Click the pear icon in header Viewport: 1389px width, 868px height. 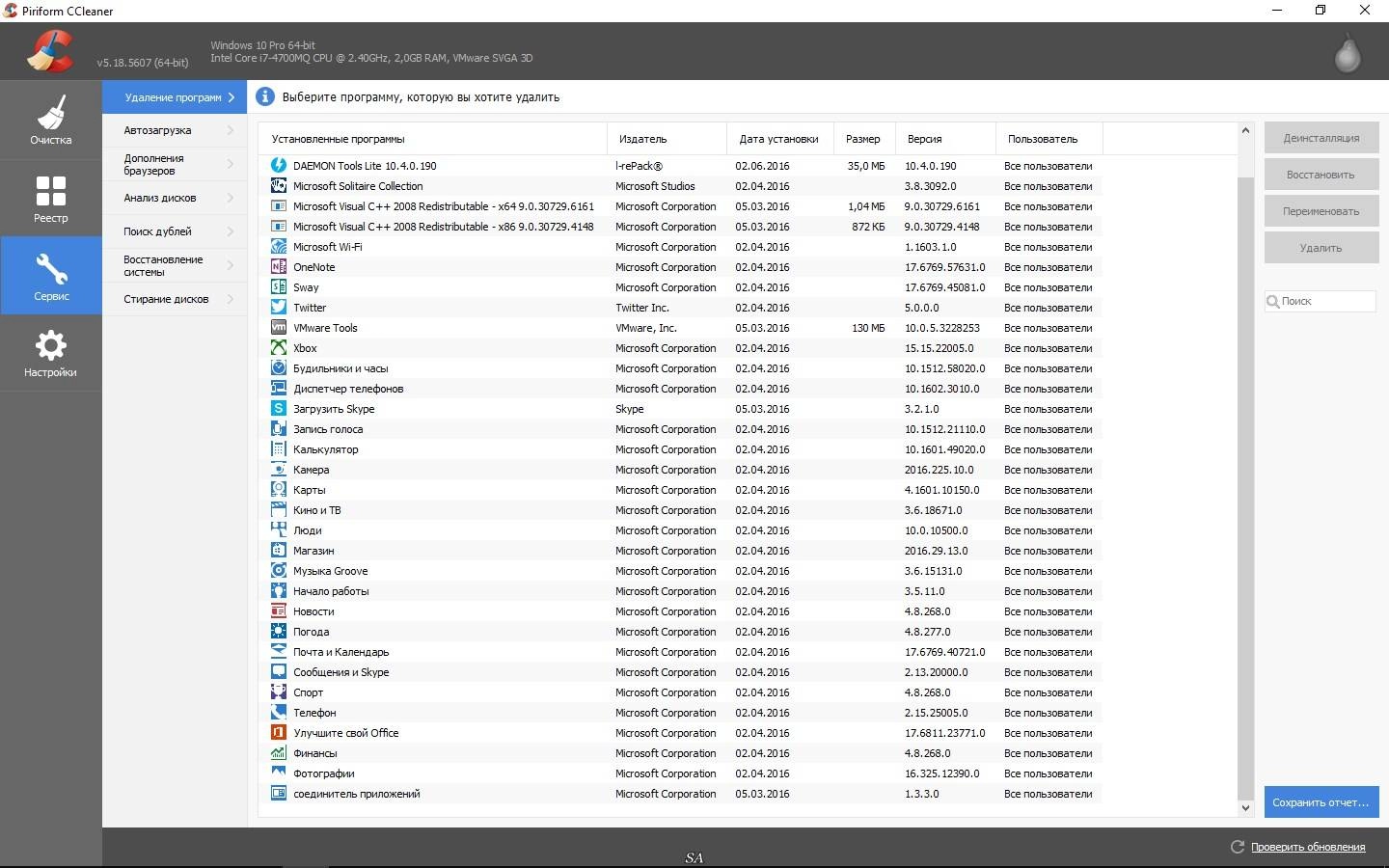point(1347,53)
